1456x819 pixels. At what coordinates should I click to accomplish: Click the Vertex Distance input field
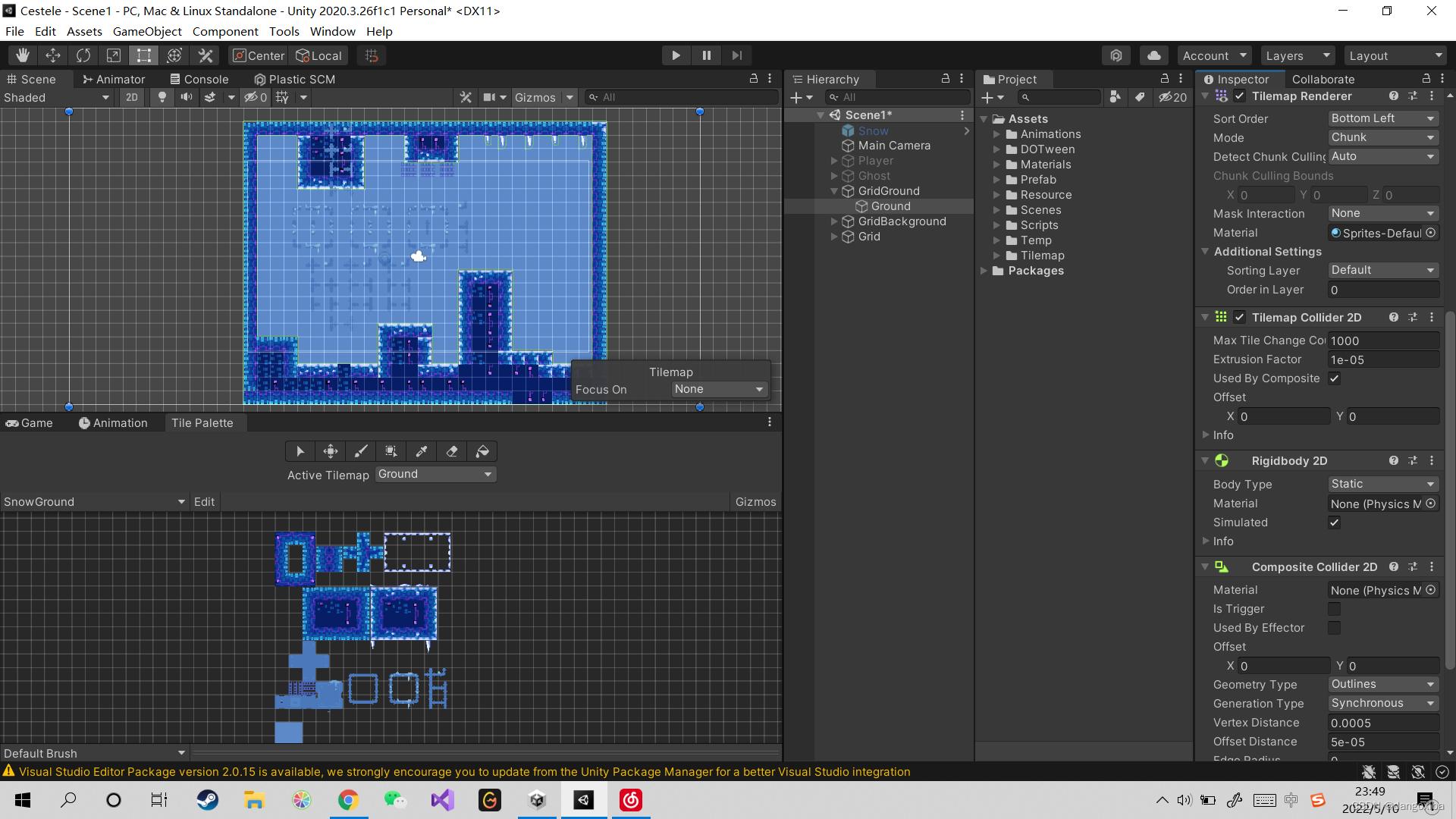coord(1383,723)
